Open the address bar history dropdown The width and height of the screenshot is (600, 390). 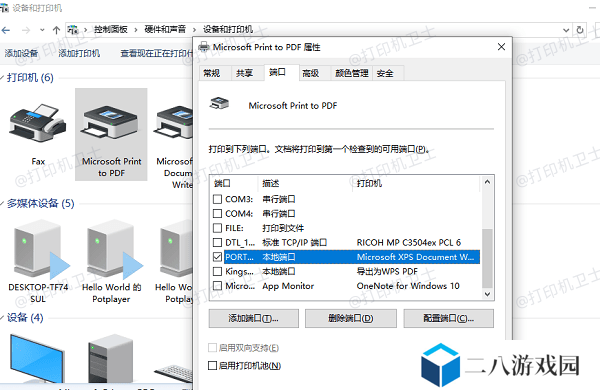point(566,30)
